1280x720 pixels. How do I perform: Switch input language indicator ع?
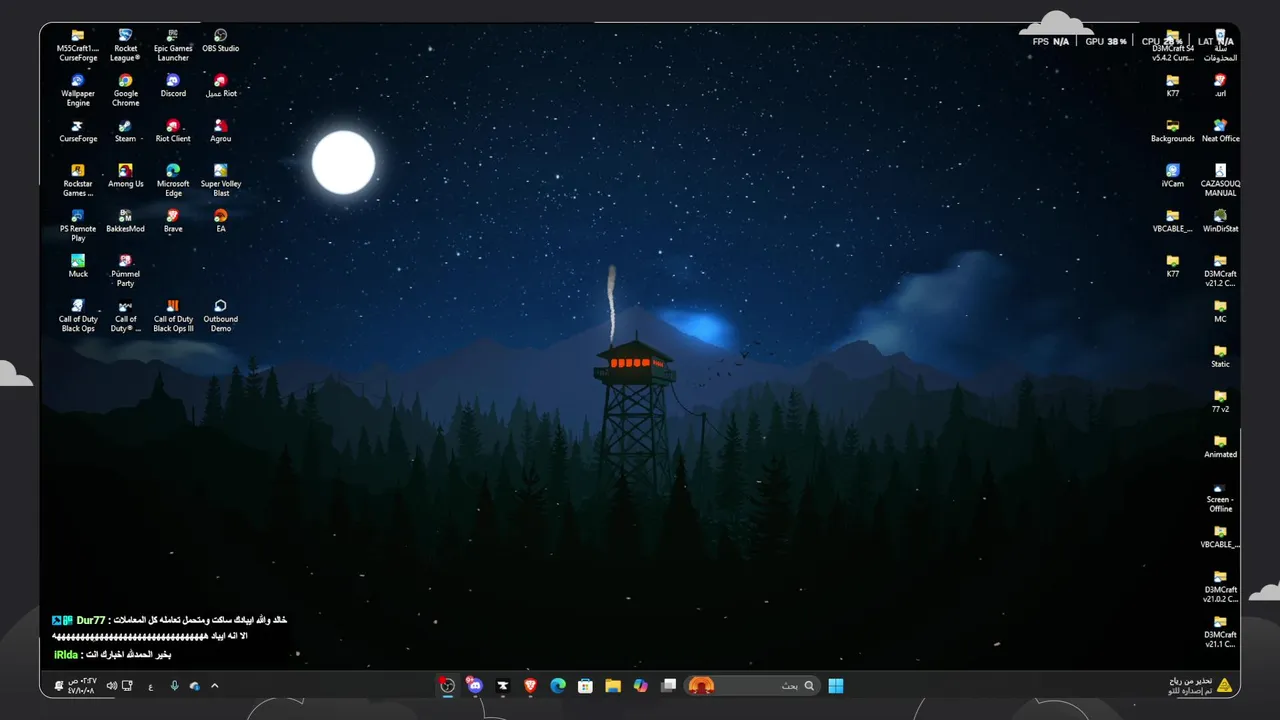151,686
